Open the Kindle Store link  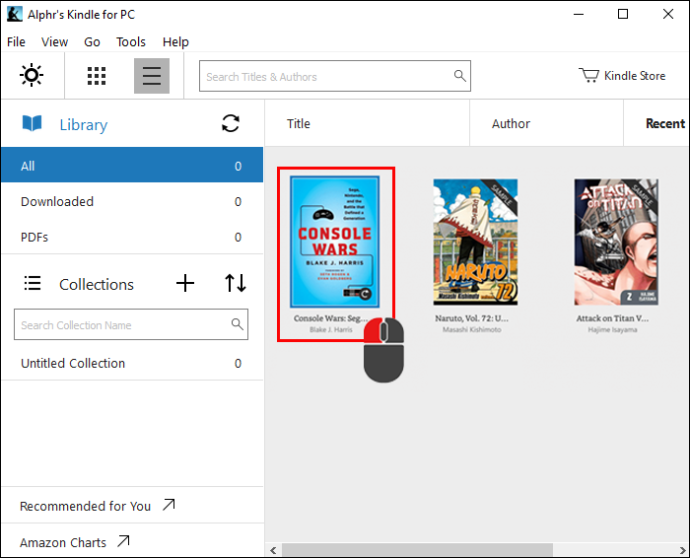tap(622, 76)
